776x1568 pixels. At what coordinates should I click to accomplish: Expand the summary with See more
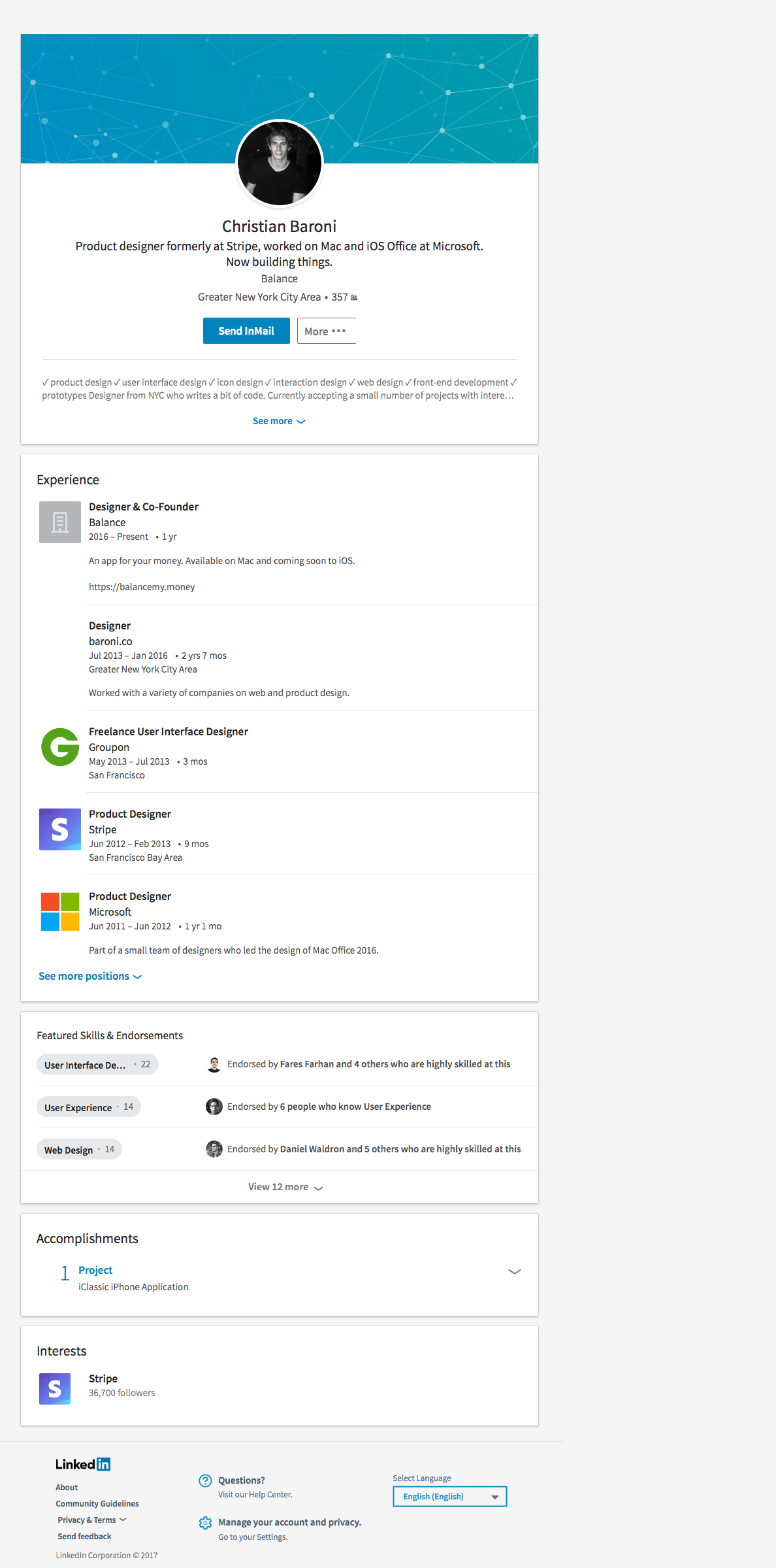click(279, 421)
